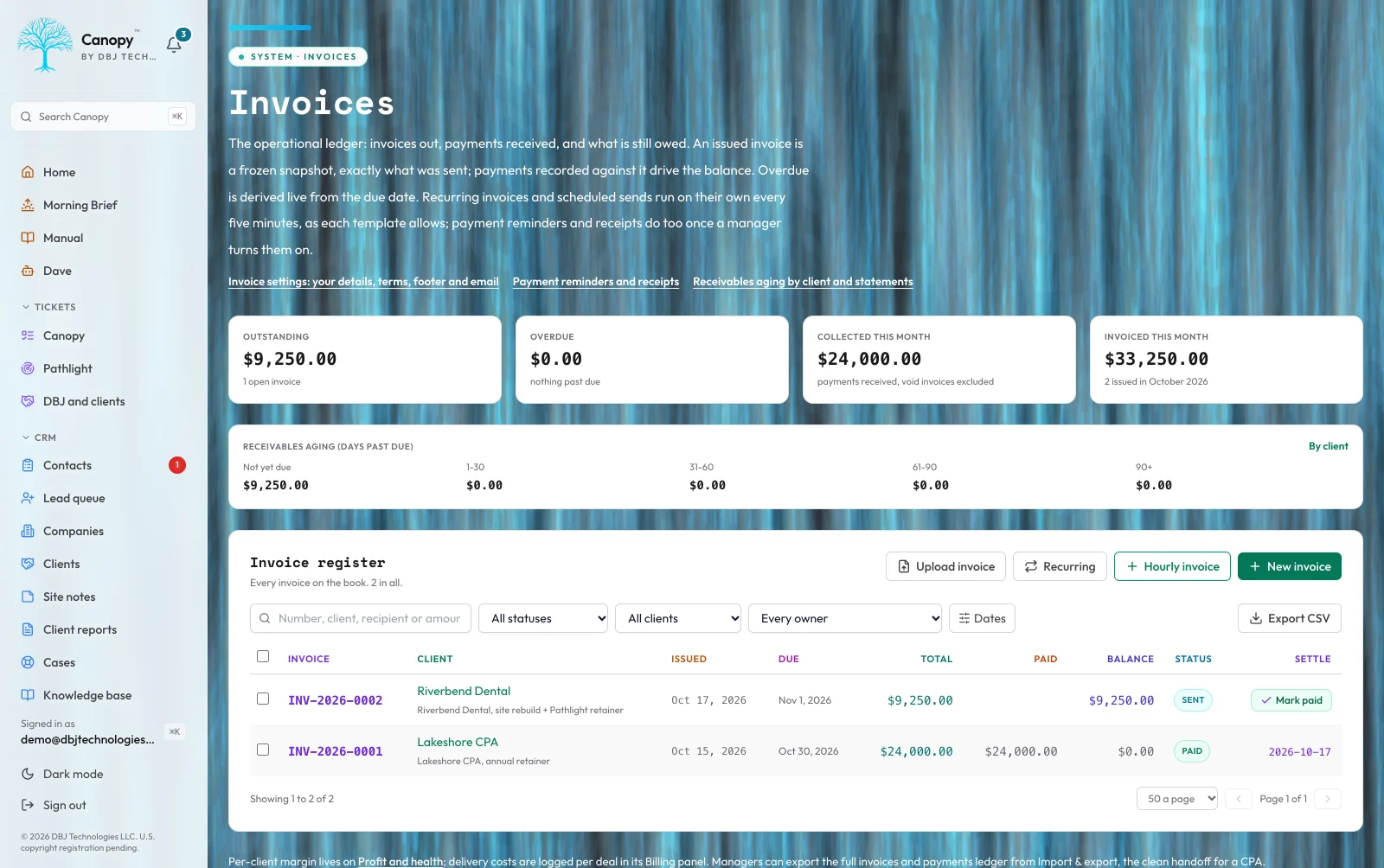Export the register as CSV
Screen dimensions: 1384x868
coord(1290,618)
